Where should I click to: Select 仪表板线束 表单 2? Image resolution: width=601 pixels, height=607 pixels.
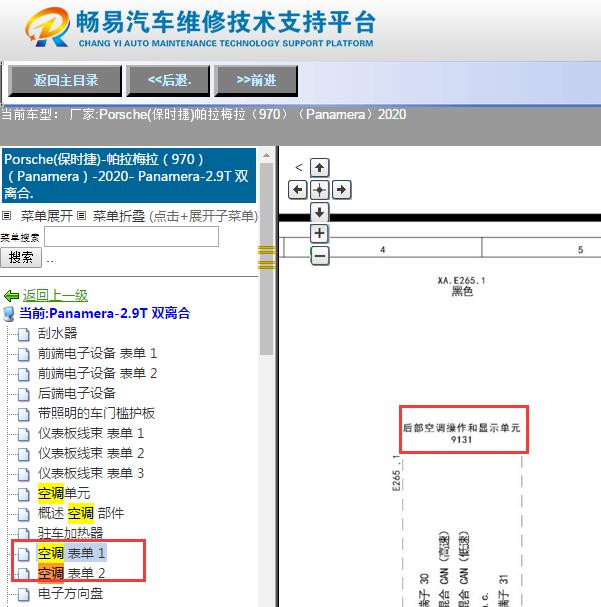91,454
